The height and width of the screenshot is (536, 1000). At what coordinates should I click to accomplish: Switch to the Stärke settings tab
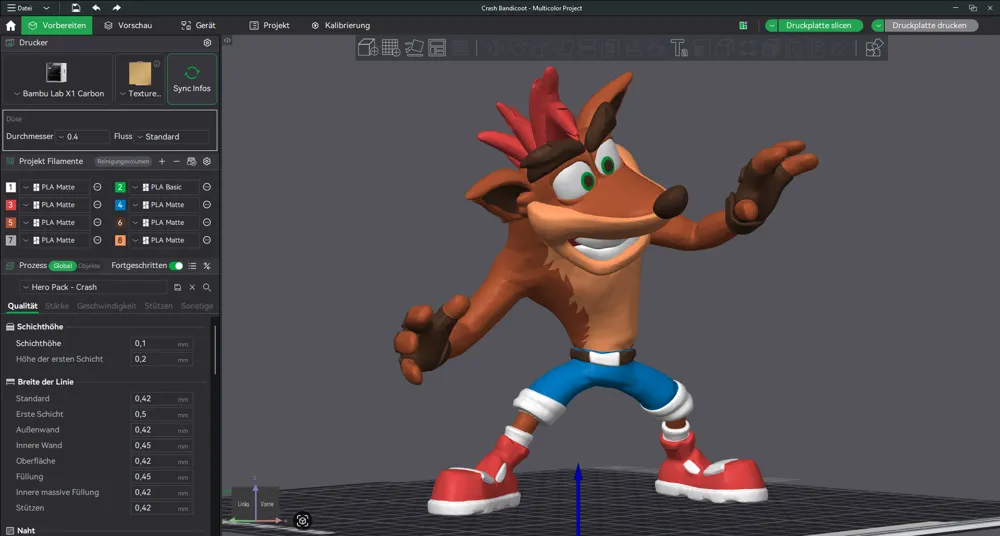click(x=57, y=306)
